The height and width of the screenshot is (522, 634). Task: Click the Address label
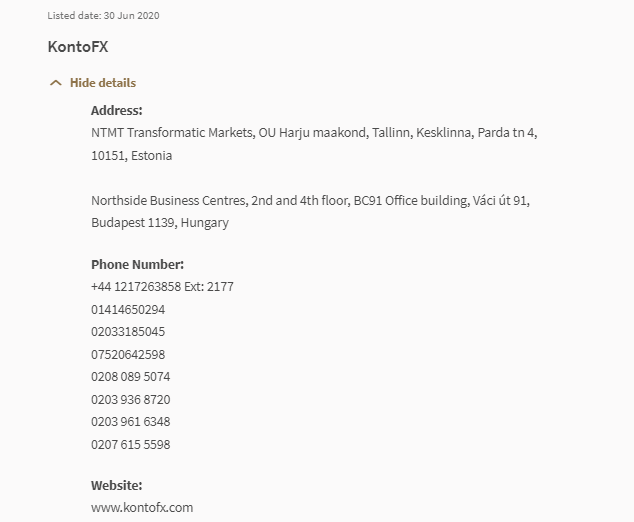(x=116, y=111)
